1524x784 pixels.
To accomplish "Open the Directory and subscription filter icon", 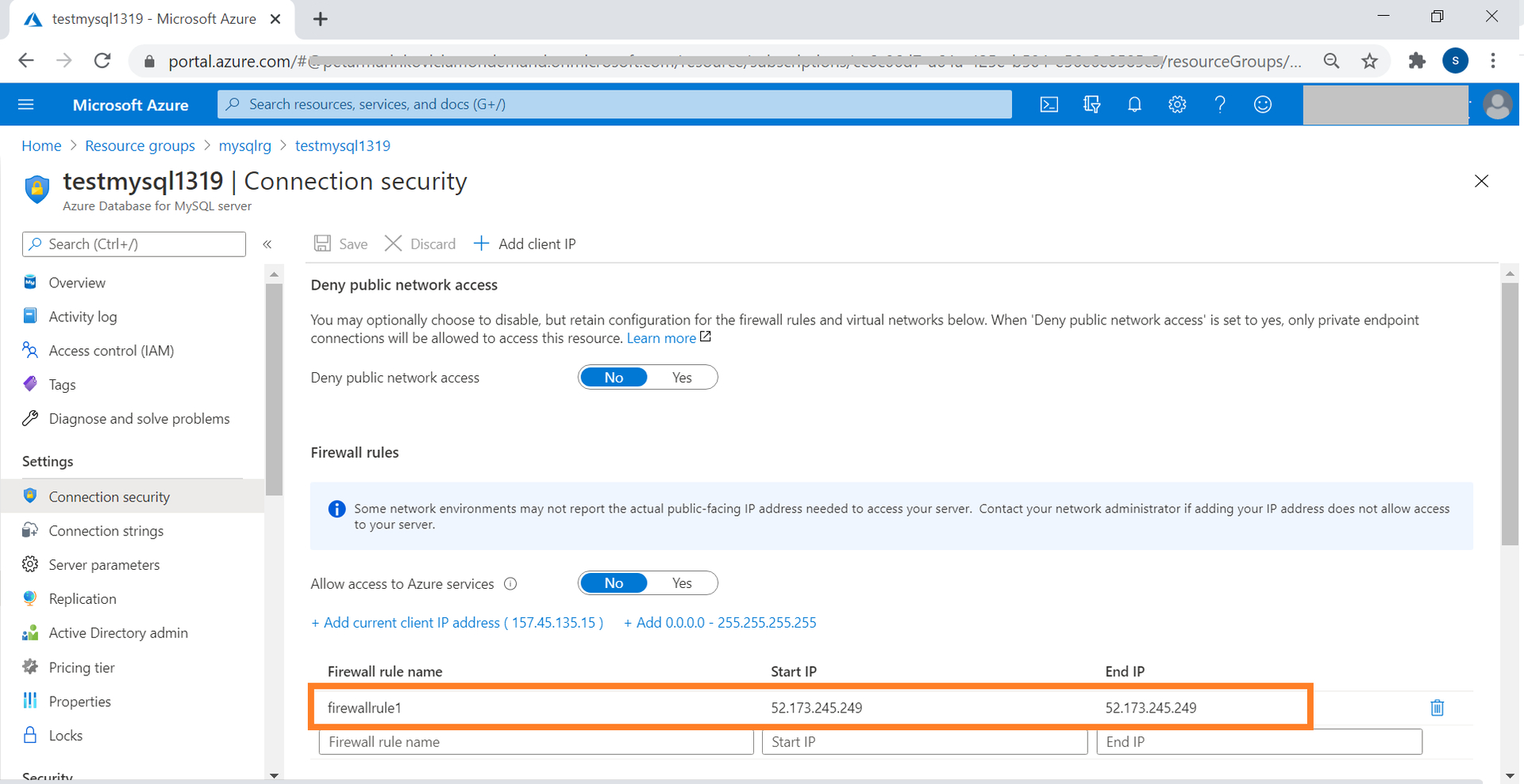I will click(x=1091, y=105).
